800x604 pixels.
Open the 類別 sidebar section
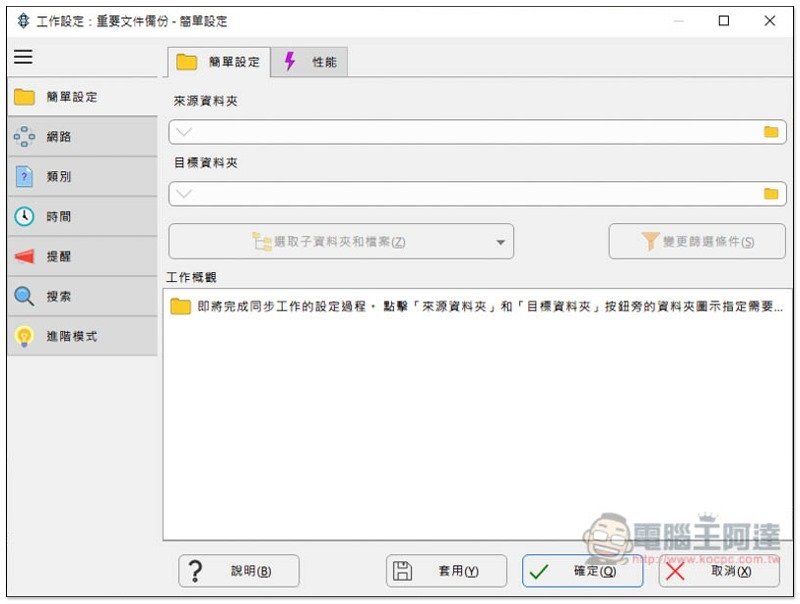click(x=82, y=177)
